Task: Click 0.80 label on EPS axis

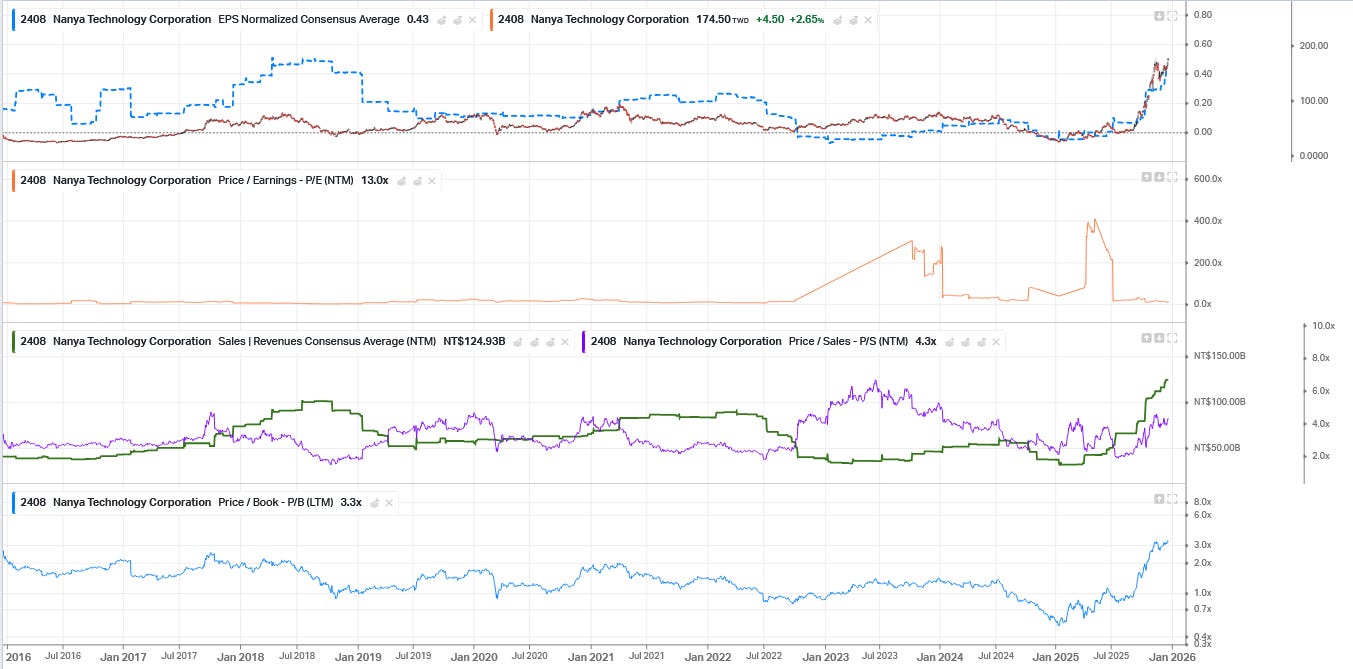Action: pyautogui.click(x=1203, y=15)
